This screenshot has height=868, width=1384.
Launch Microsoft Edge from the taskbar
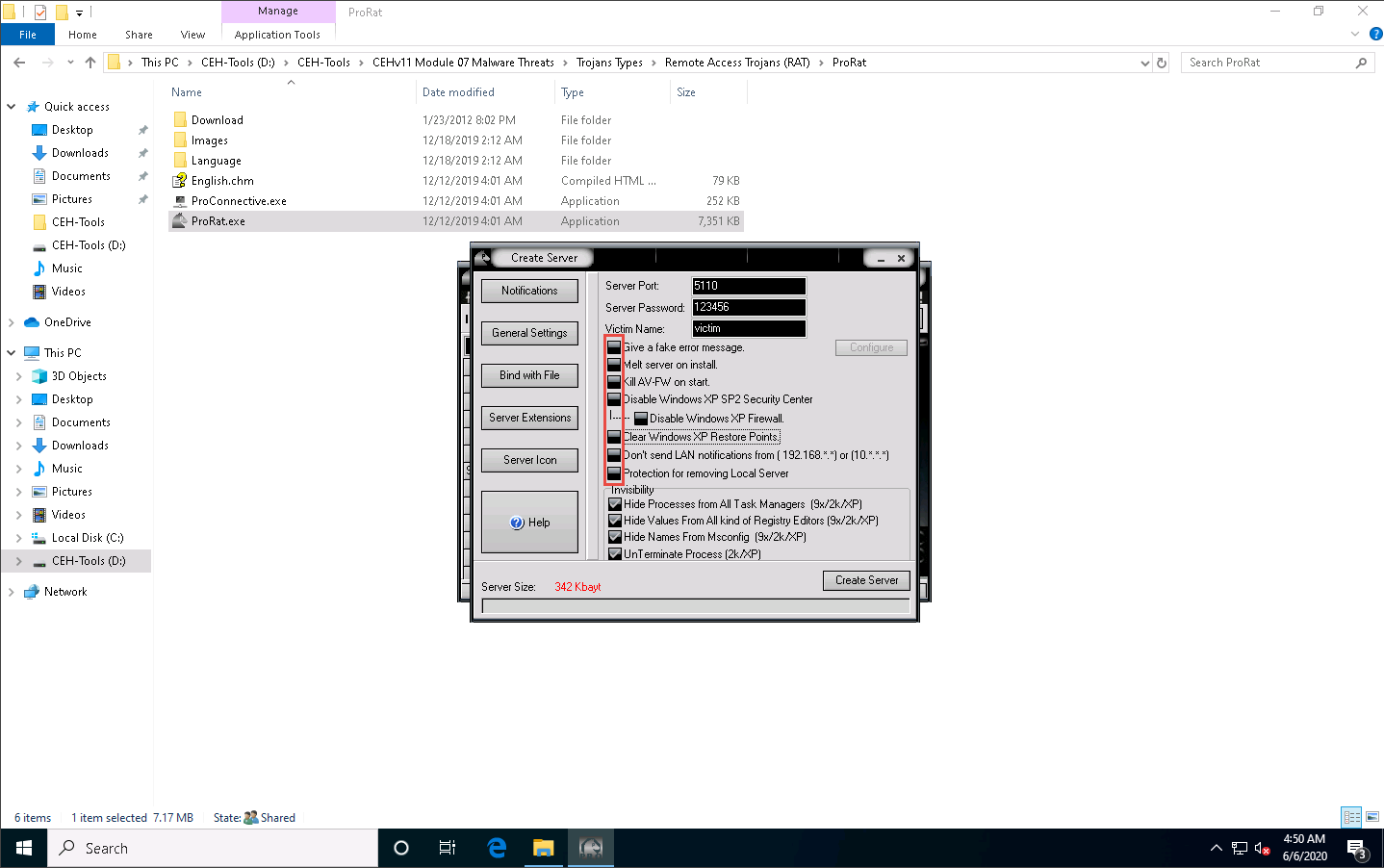click(497, 848)
